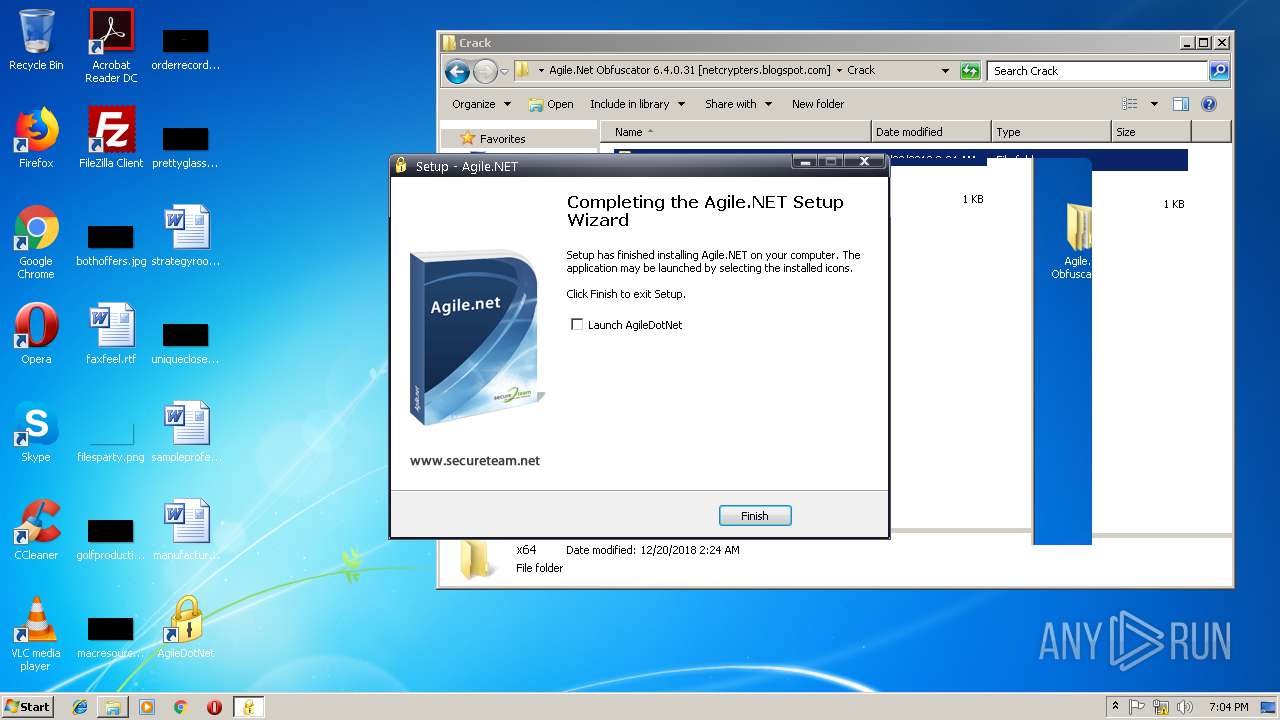Open prettyglass desktop file

(186, 146)
